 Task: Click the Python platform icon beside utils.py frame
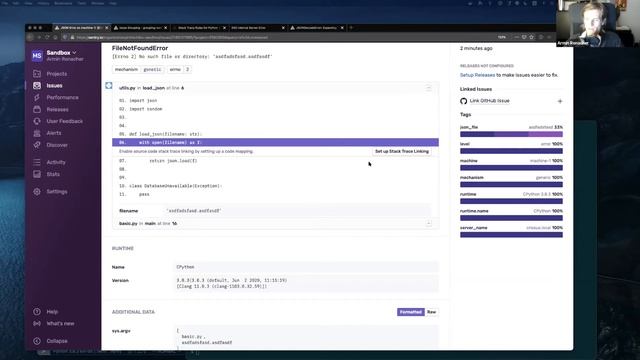[109, 85]
